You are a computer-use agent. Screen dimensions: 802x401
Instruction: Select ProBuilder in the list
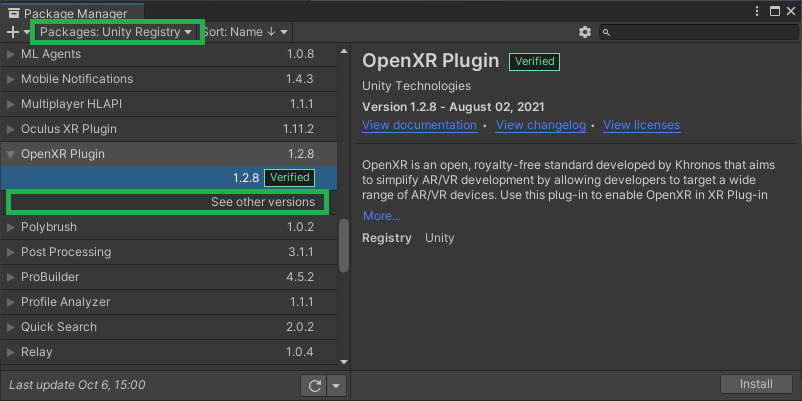tap(169, 277)
